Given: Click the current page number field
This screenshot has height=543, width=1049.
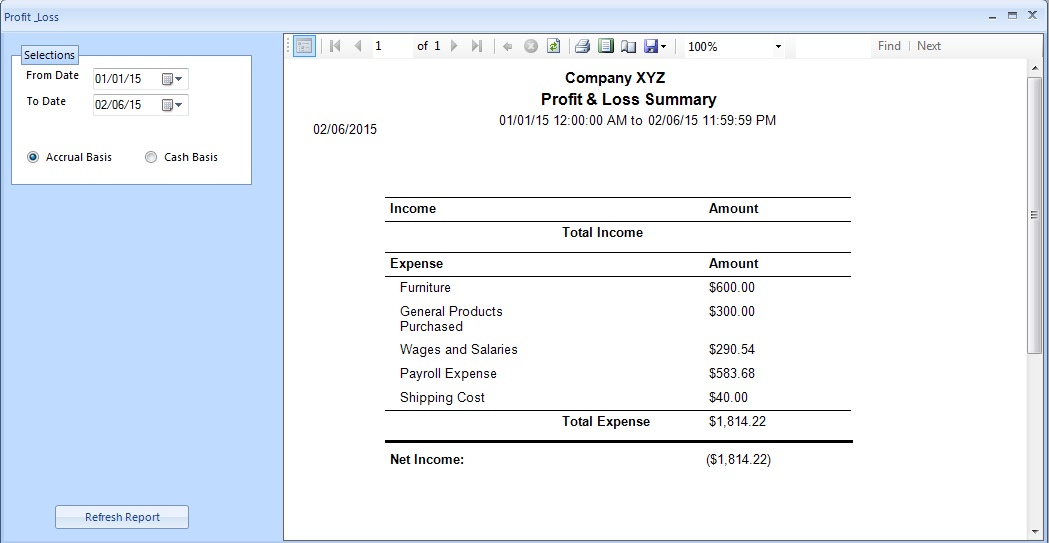Looking at the screenshot, I should pos(391,46).
